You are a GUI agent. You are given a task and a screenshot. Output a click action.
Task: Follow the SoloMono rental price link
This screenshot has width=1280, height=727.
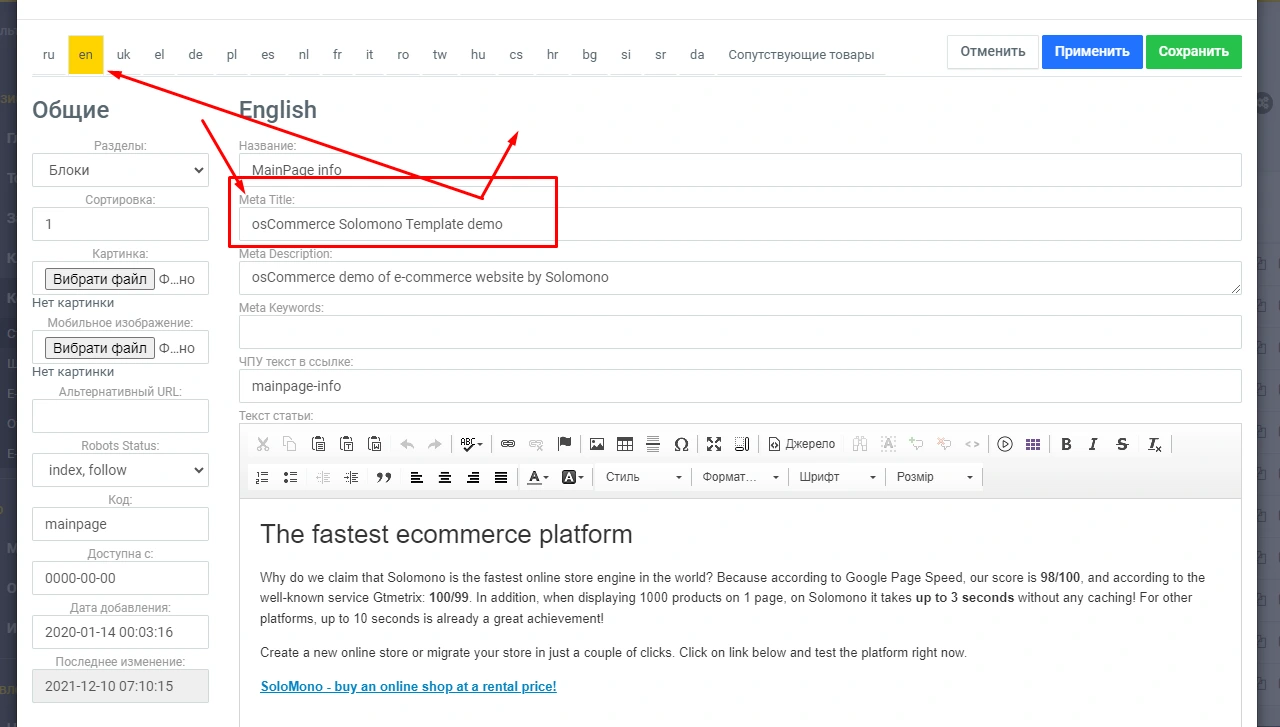[408, 687]
